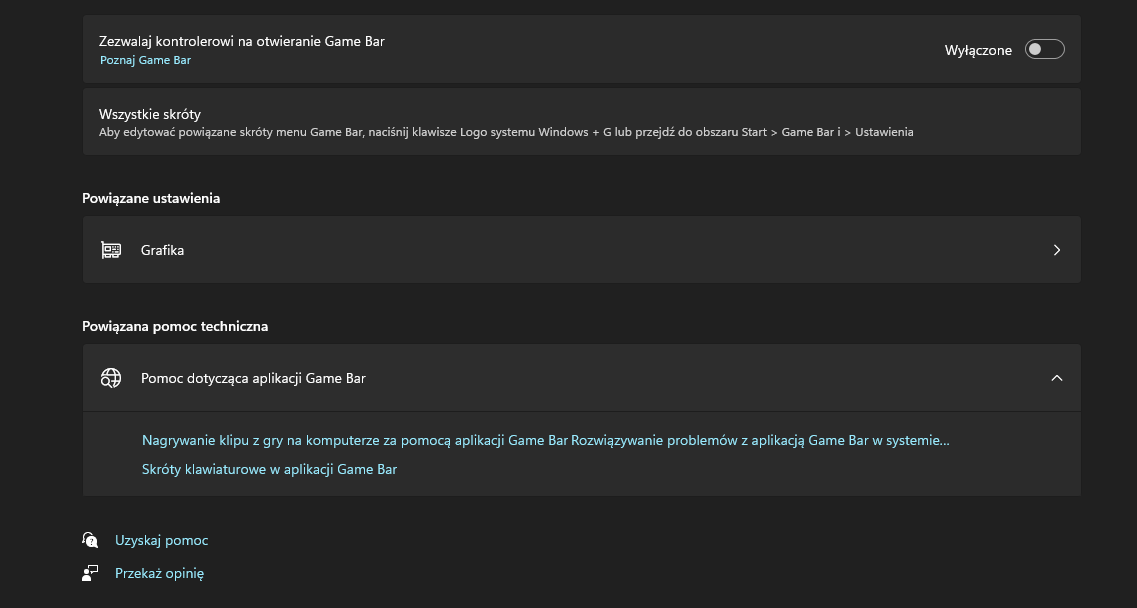Click the shortcut editing description under Wszystkie skróty
Image resolution: width=1137 pixels, height=608 pixels.
pyautogui.click(x=506, y=132)
